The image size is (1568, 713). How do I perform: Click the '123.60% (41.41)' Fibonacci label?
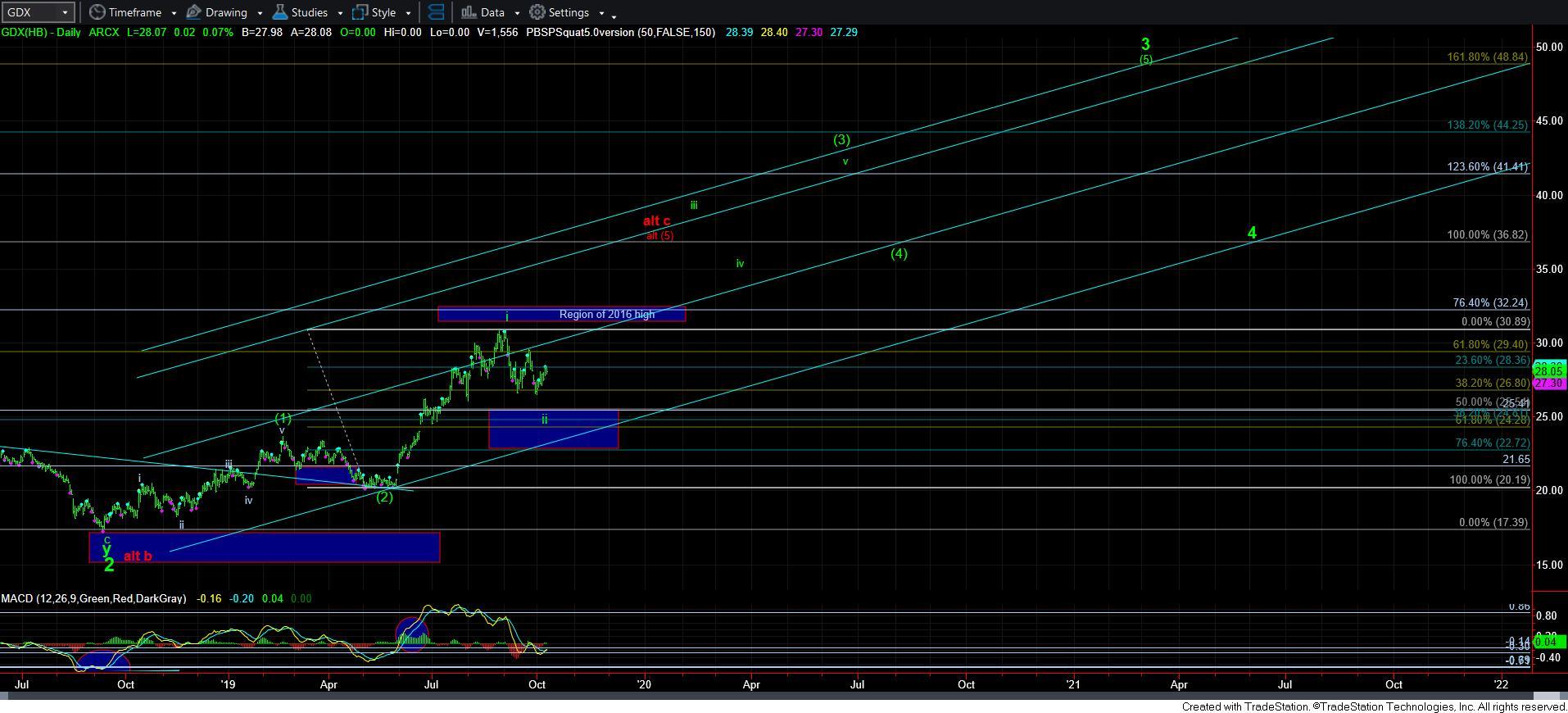tap(1487, 166)
